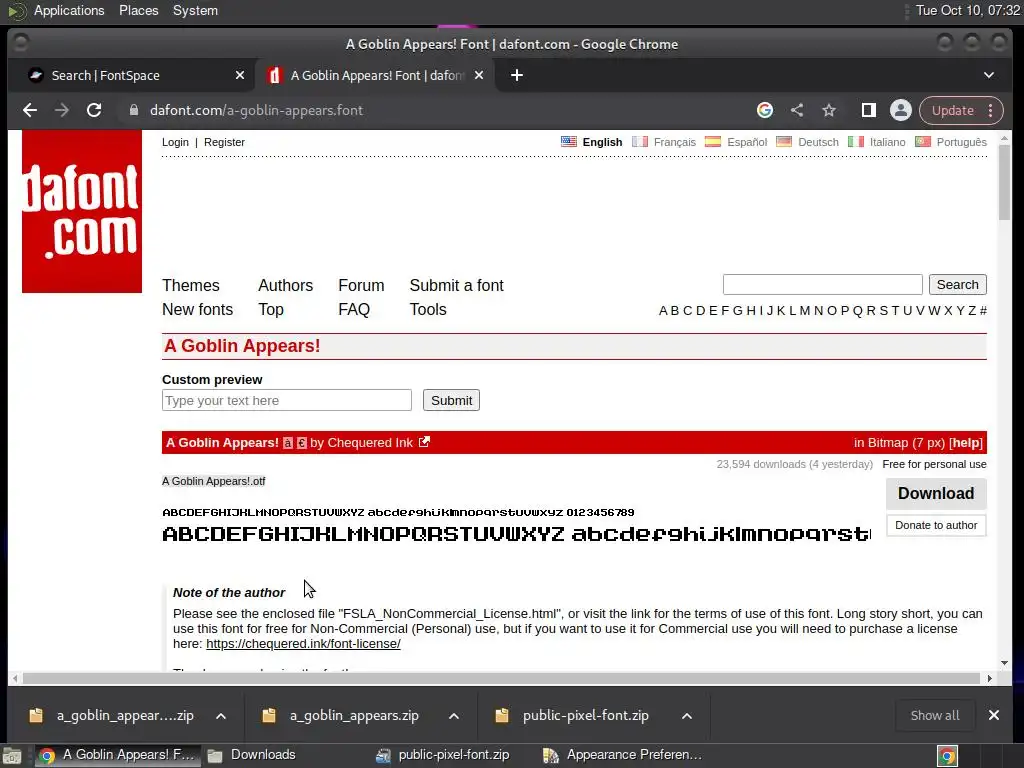The image size is (1024, 768).
Task: Click the Update button in Chrome
Action: pyautogui.click(x=952, y=110)
